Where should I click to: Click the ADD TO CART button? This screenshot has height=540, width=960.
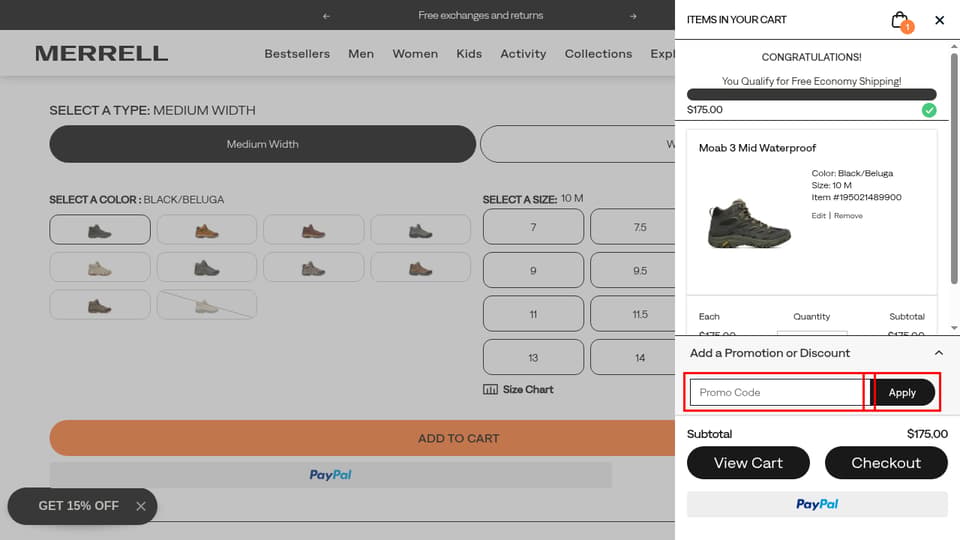pos(362,438)
